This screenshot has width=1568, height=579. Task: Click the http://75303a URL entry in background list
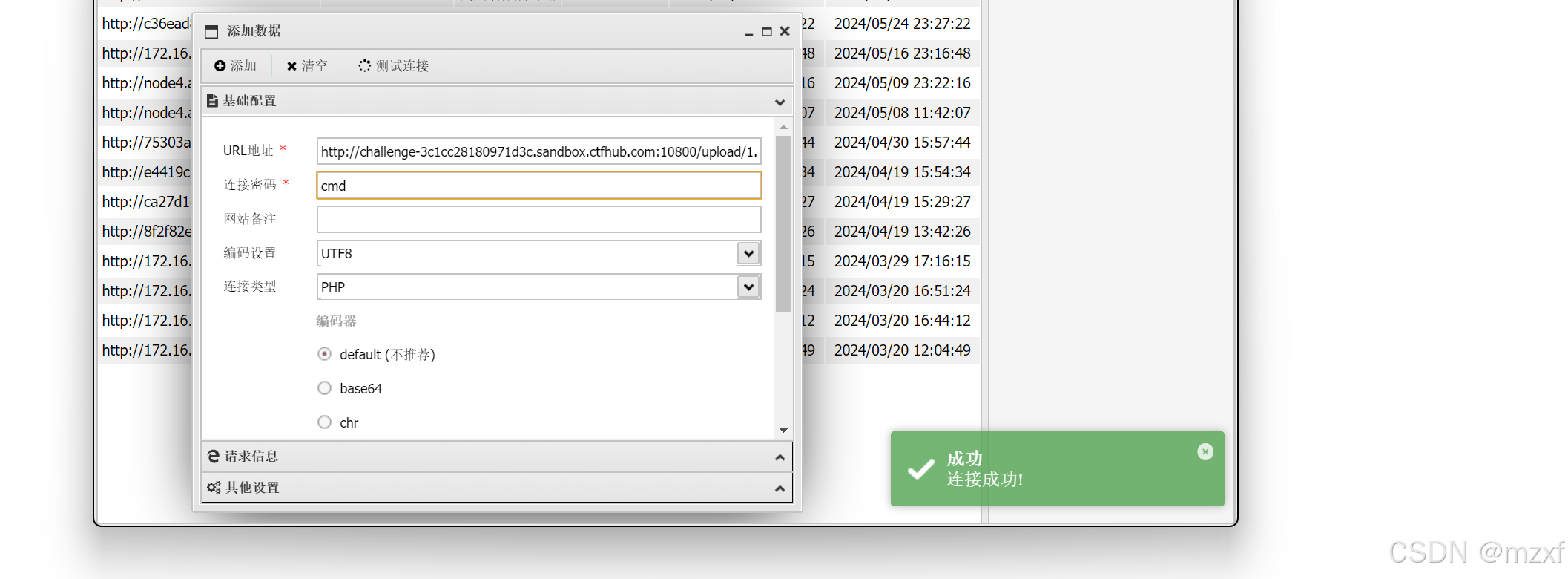click(x=146, y=143)
